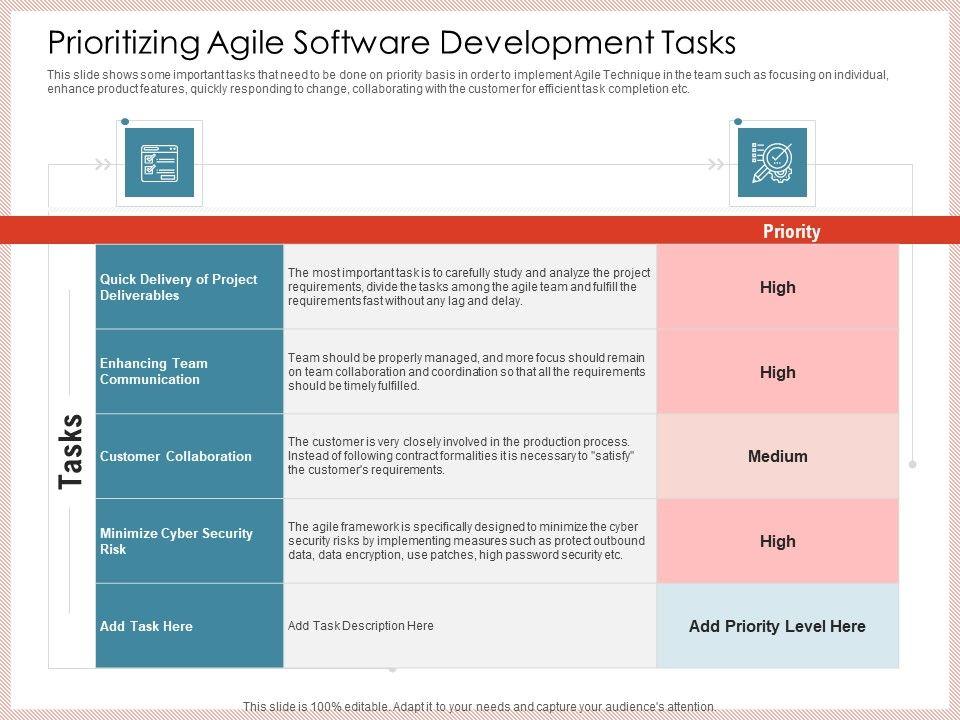Select High priority for Team Communication row
Viewport: 960px width, 720px height.
coord(777,372)
